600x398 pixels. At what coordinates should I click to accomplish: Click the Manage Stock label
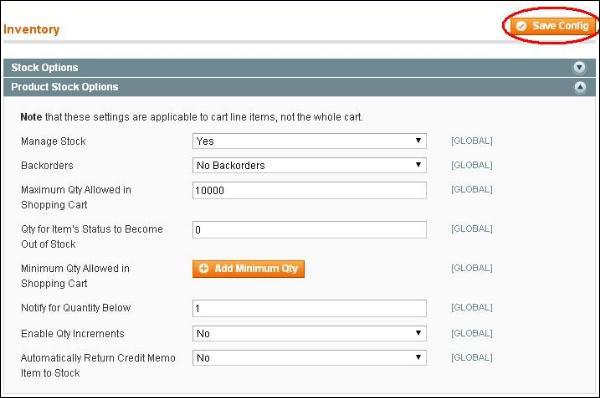tap(53, 142)
